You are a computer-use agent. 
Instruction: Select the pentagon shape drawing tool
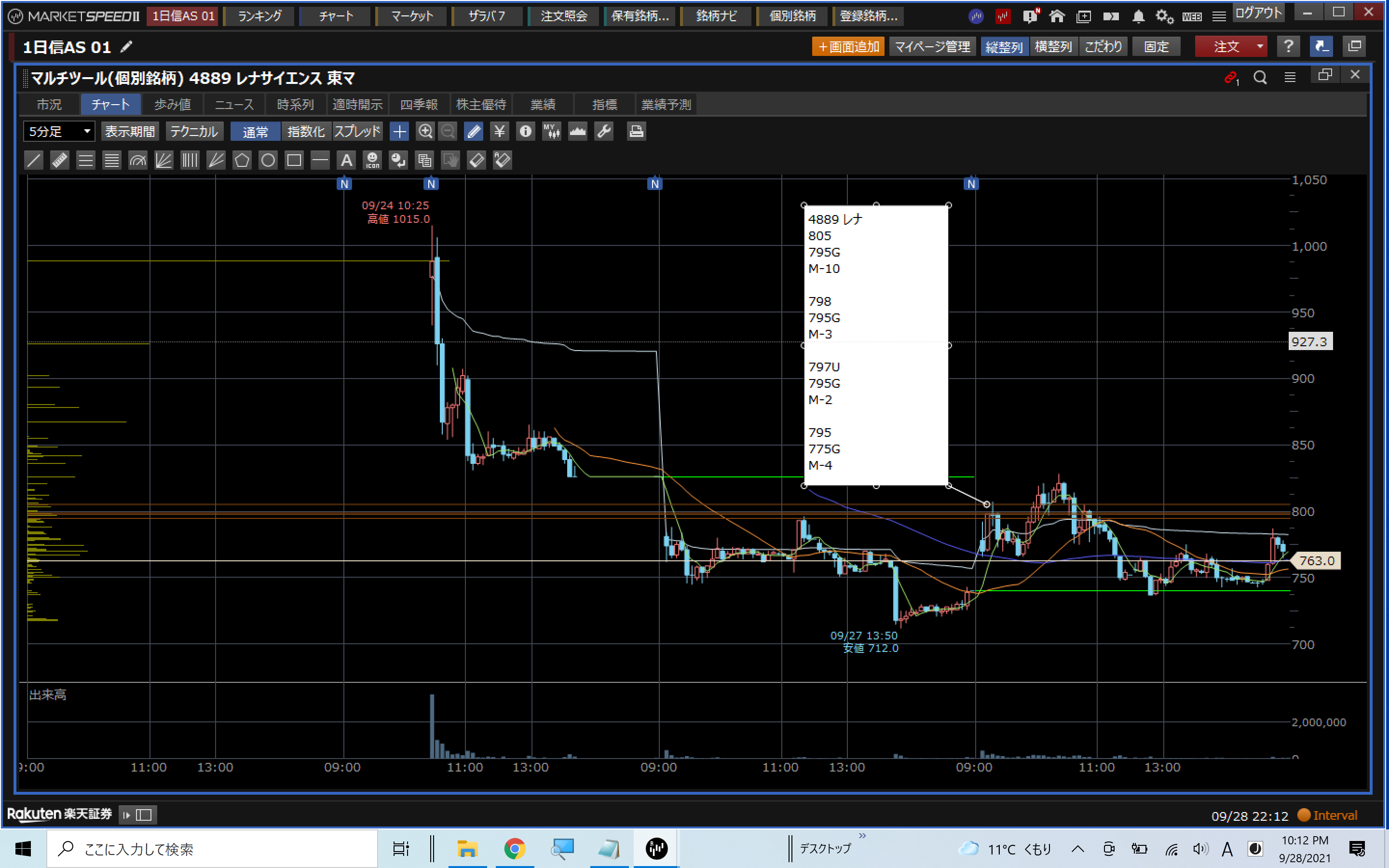pos(242,160)
